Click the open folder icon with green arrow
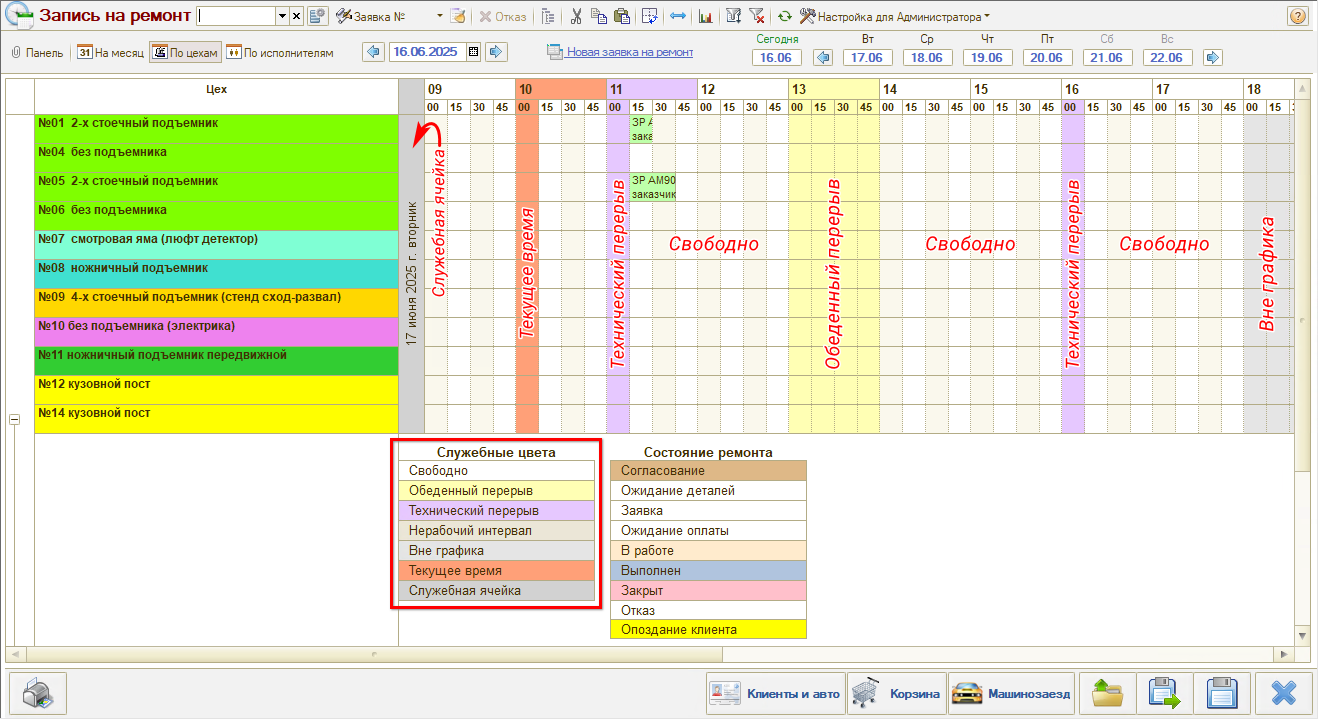 point(1108,693)
